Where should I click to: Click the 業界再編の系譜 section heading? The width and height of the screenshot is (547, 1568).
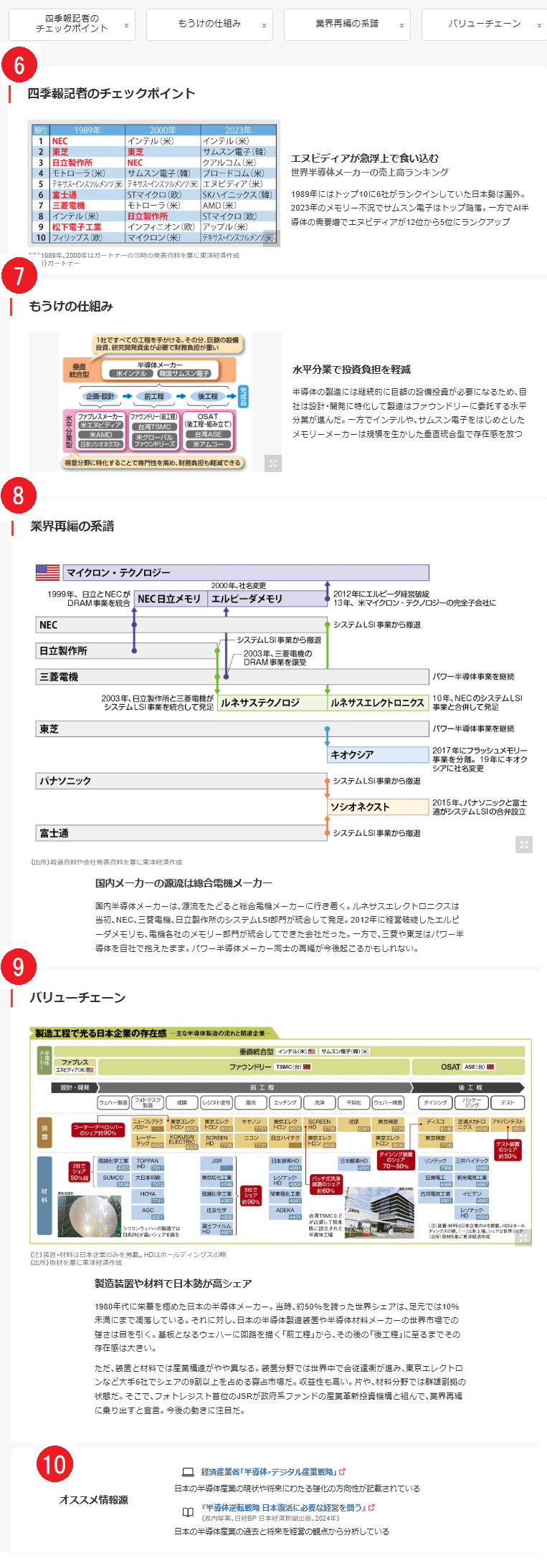click(x=72, y=526)
